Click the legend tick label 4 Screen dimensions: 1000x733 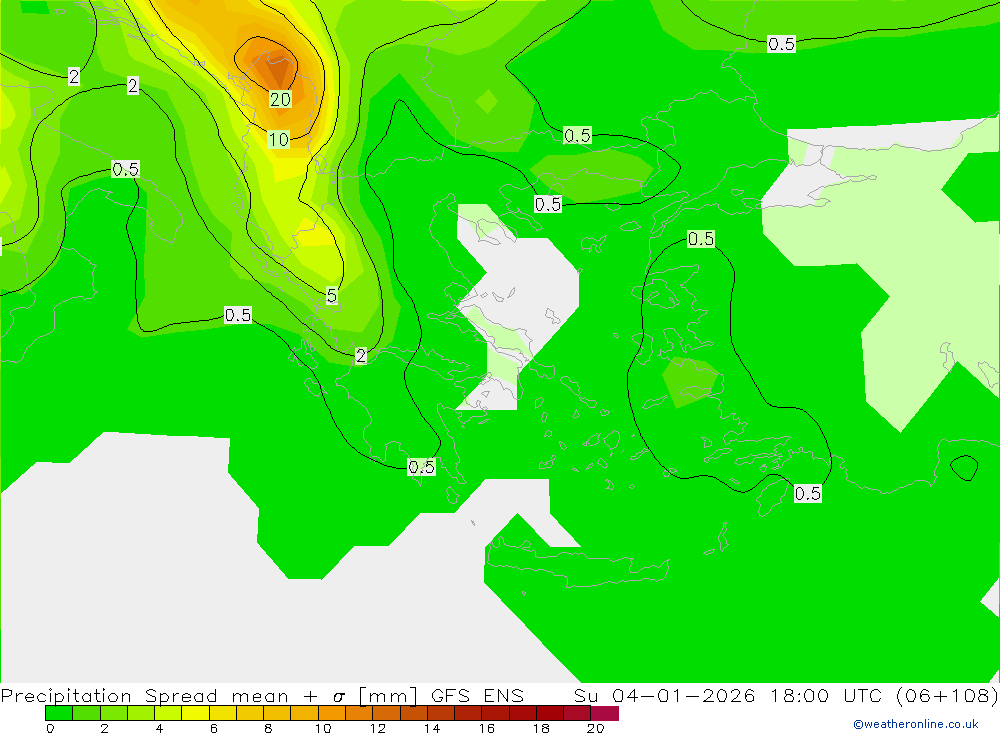[159, 728]
